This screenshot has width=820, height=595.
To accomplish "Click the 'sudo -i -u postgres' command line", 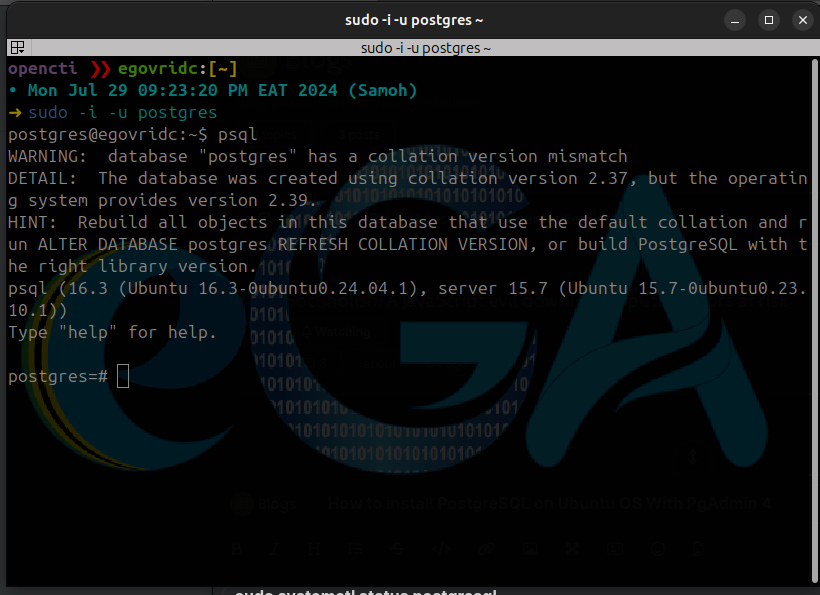I will pos(122,112).
